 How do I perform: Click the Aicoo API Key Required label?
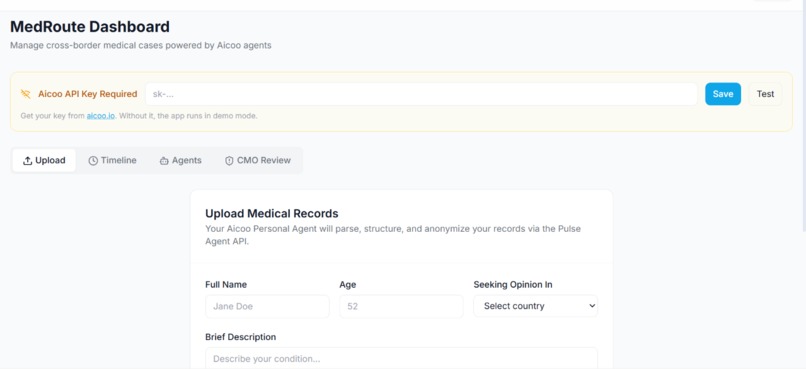pos(88,94)
